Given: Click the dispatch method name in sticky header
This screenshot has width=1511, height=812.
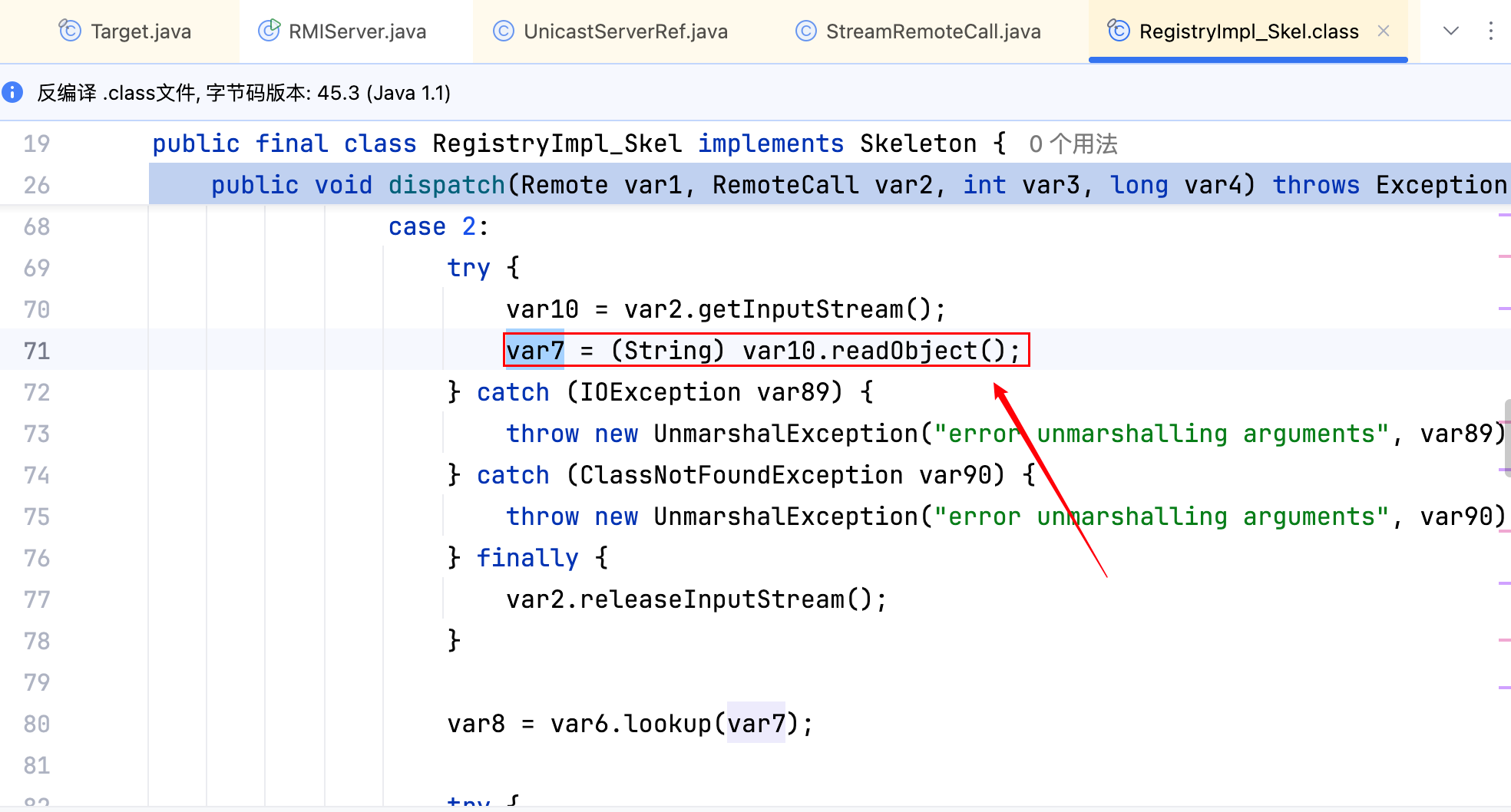Looking at the screenshot, I should [x=446, y=185].
